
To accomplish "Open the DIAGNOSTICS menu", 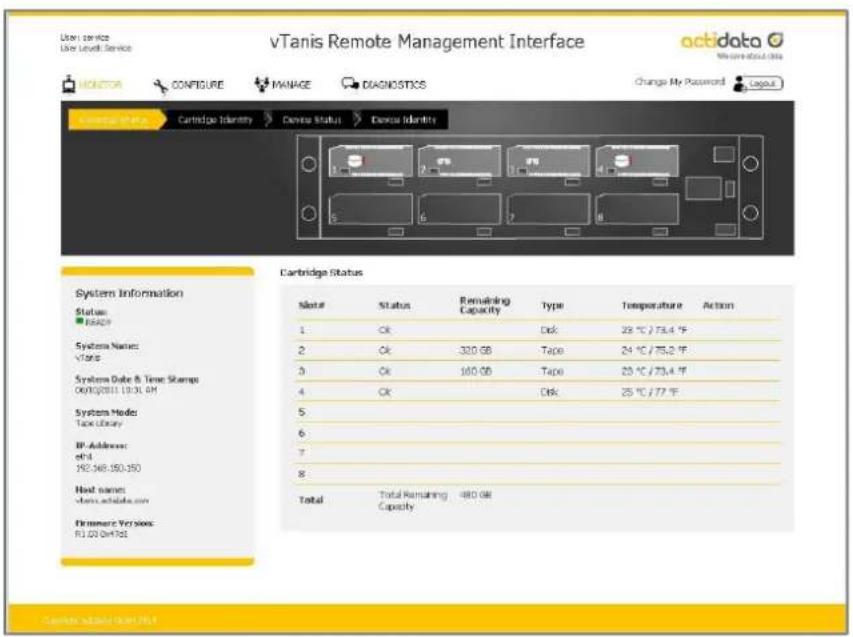I will 394,85.
